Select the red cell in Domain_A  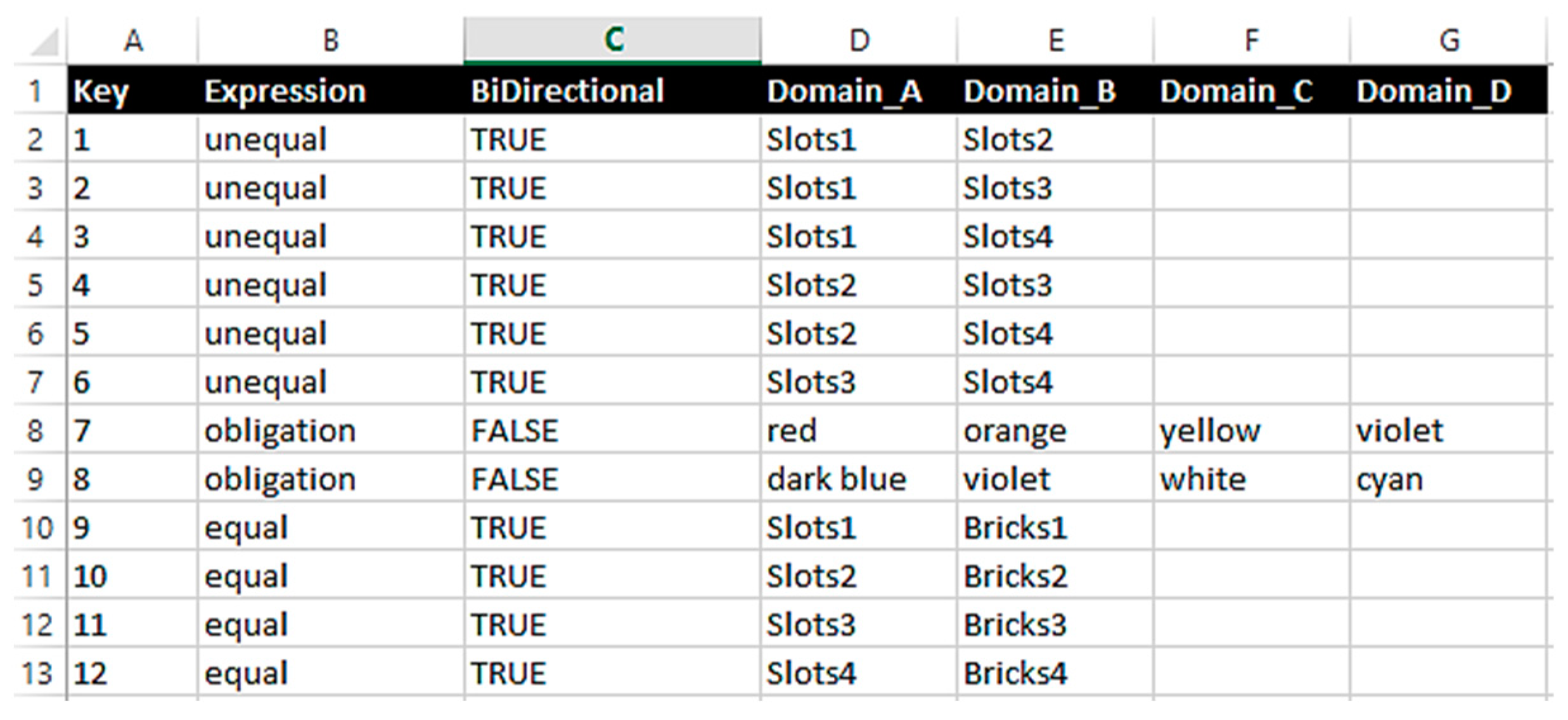click(791, 431)
